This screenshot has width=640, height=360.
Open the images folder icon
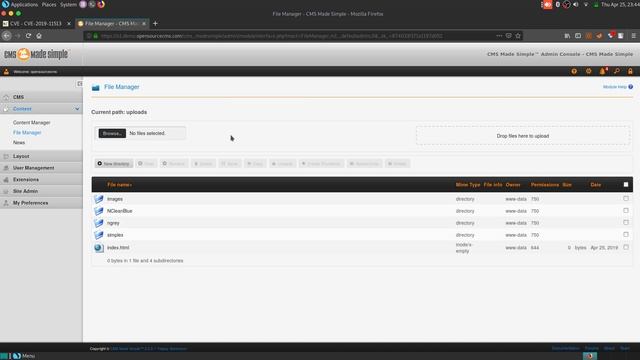point(98,199)
